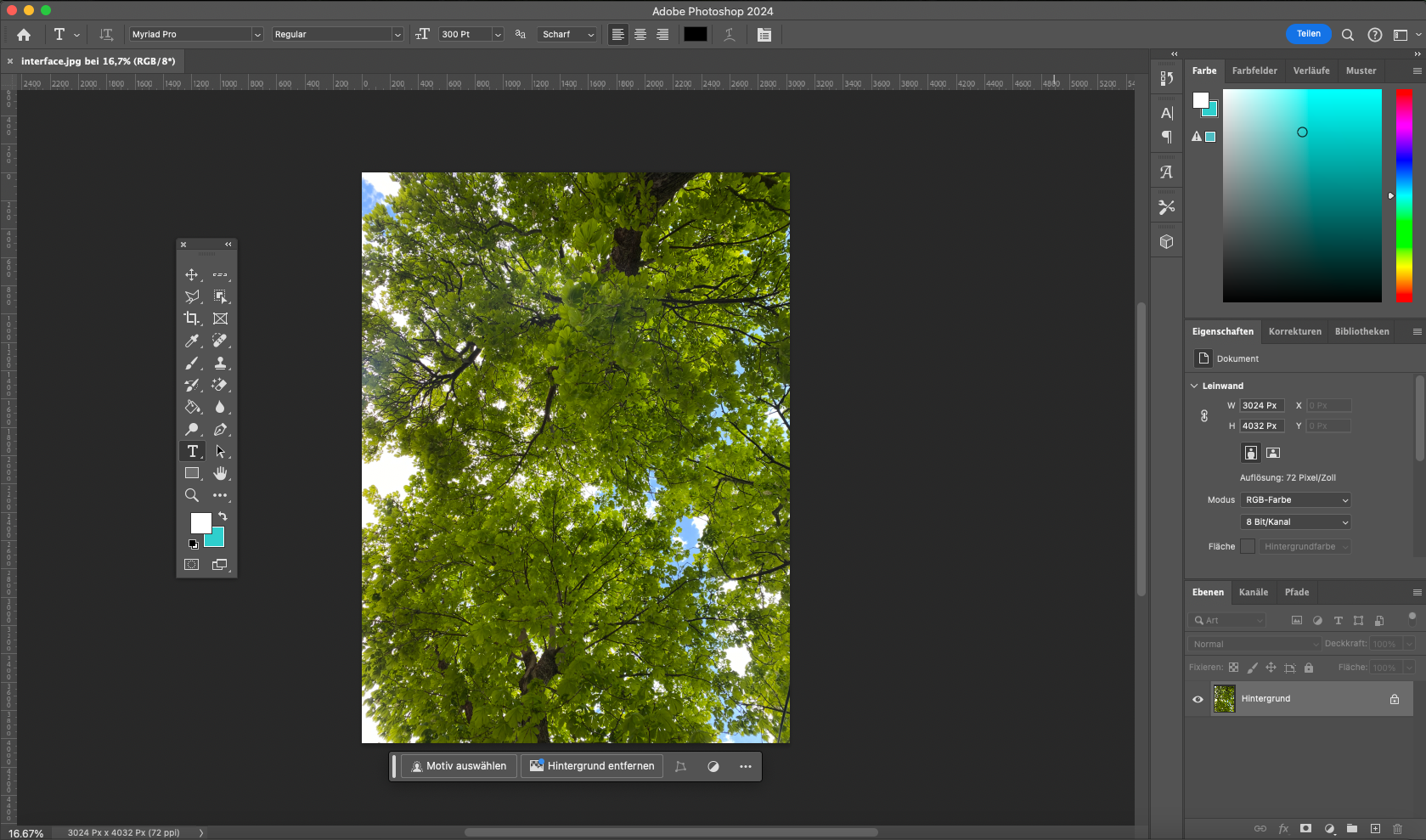Select the Frame tool
1426x840 pixels.
[220, 319]
